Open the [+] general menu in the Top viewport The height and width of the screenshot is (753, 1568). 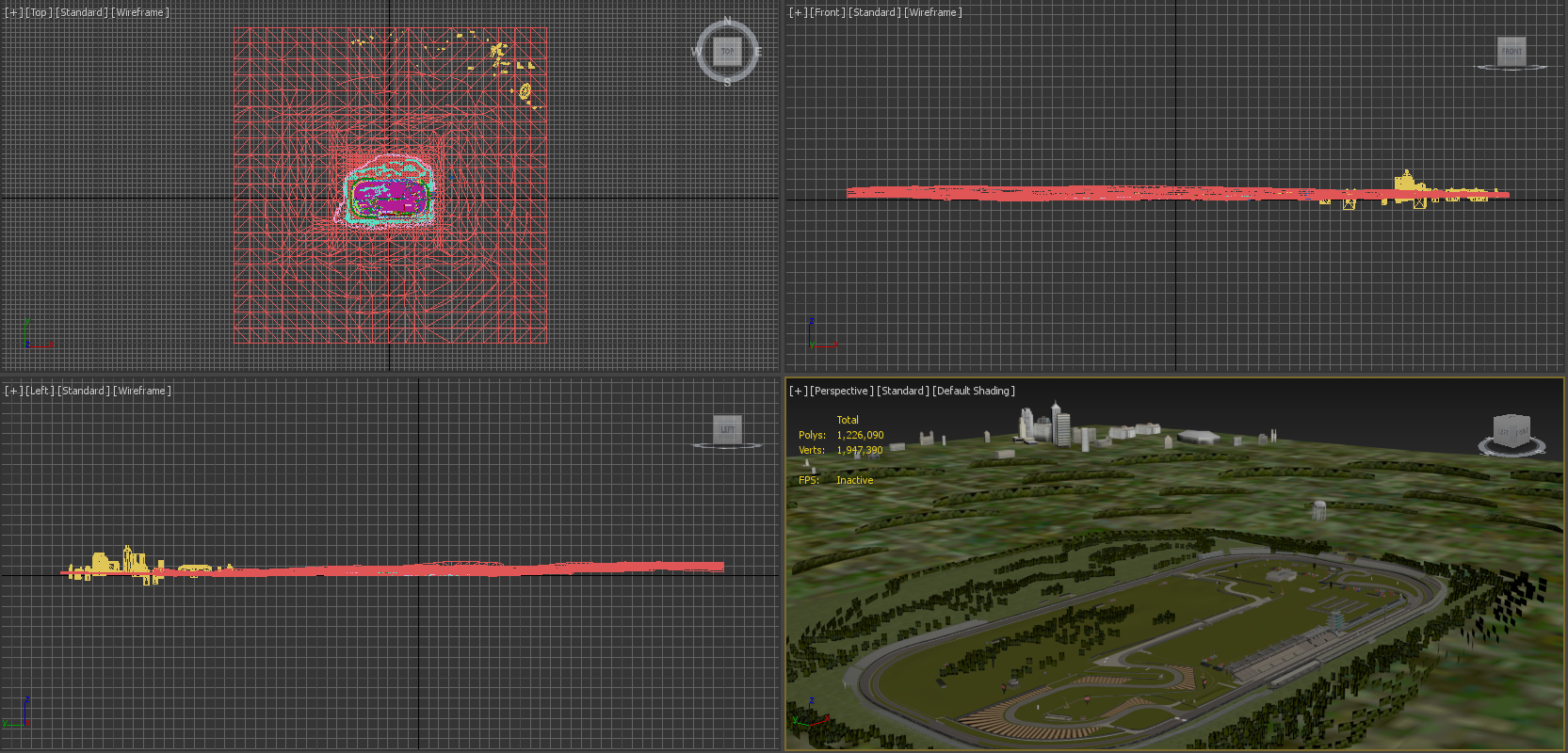13,12
